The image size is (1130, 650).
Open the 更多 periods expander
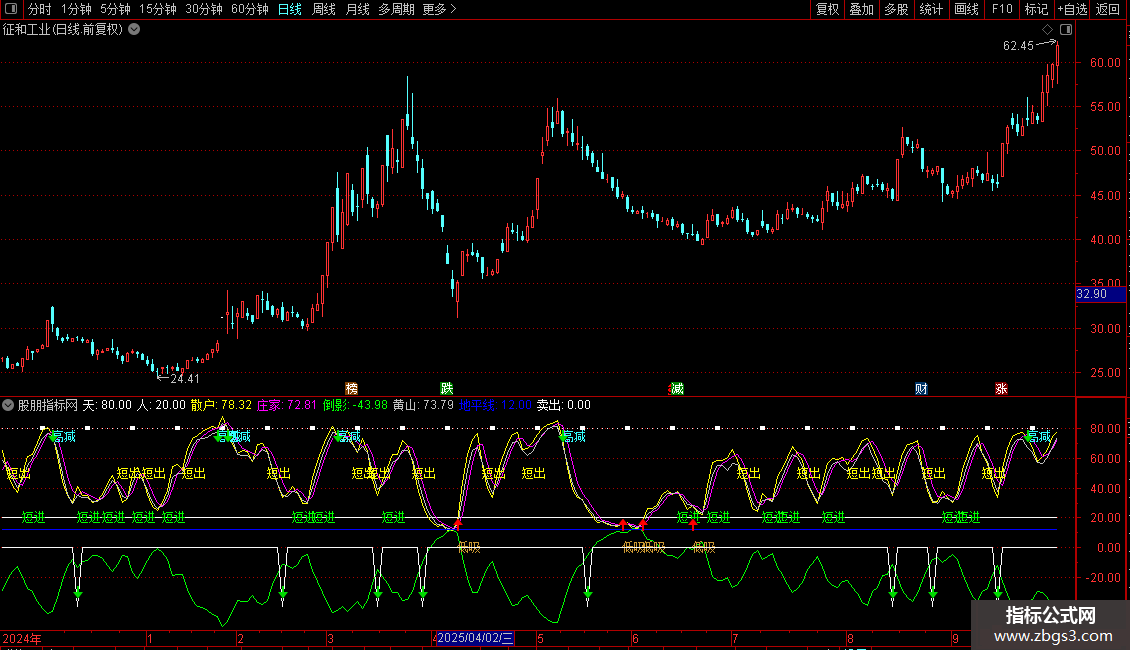click(x=439, y=9)
